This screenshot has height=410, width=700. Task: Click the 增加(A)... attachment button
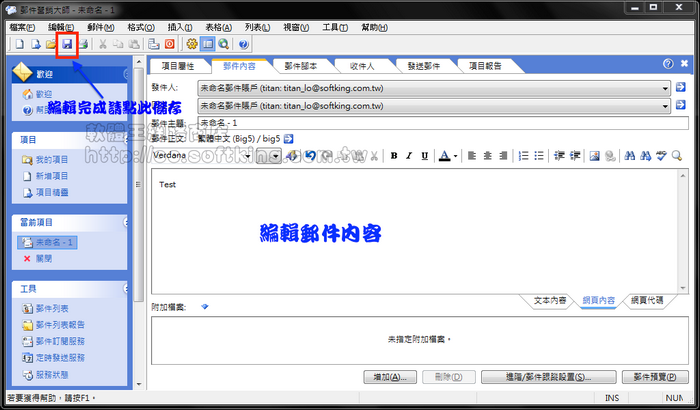tap(388, 377)
